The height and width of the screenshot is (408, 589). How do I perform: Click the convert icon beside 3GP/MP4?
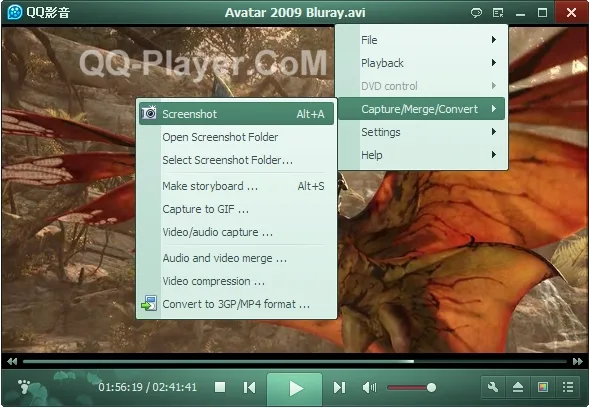point(149,304)
